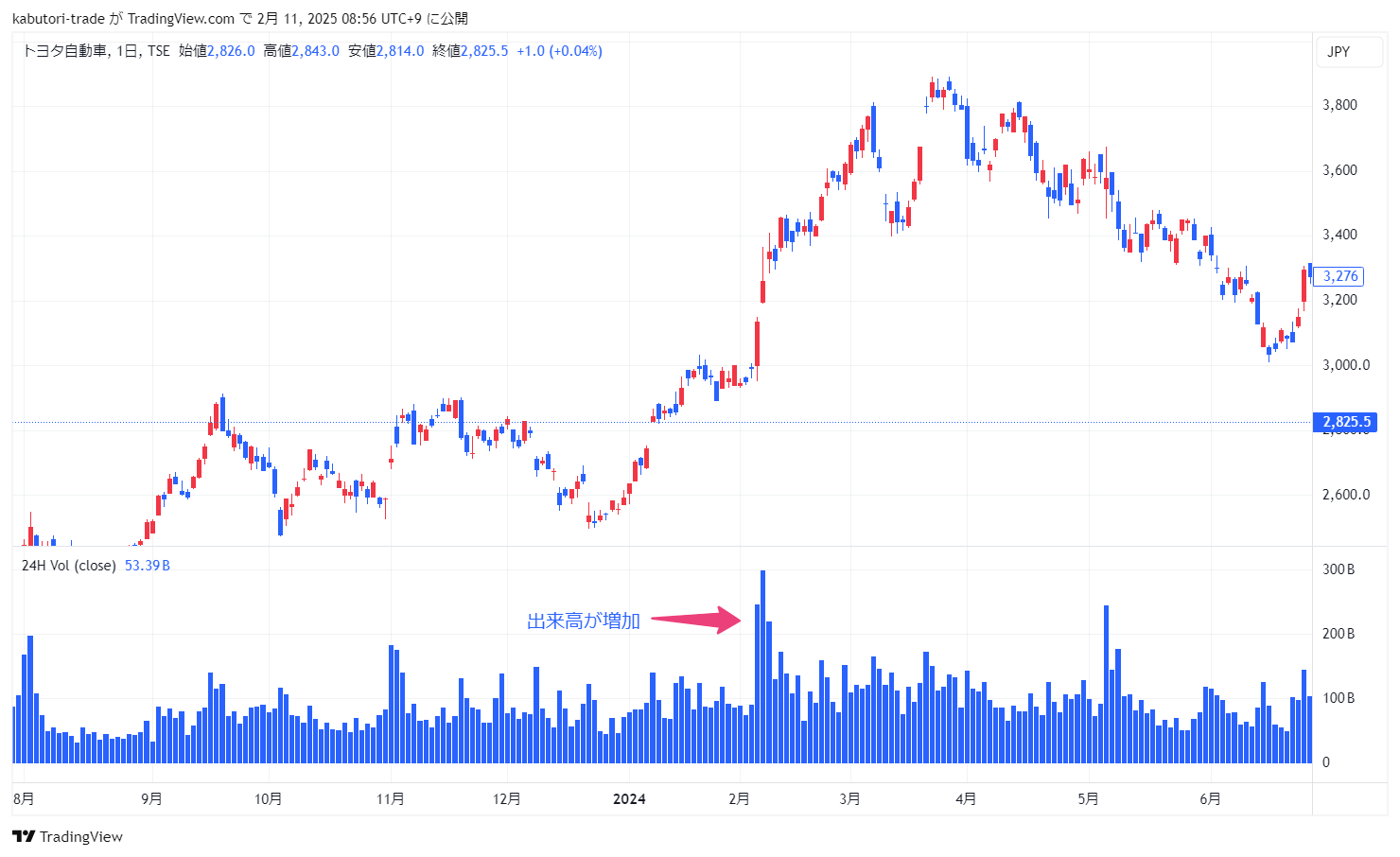This screenshot has height=857, width=1400.
Task: Click the 2024 year label on time axis
Action: pyautogui.click(x=629, y=799)
